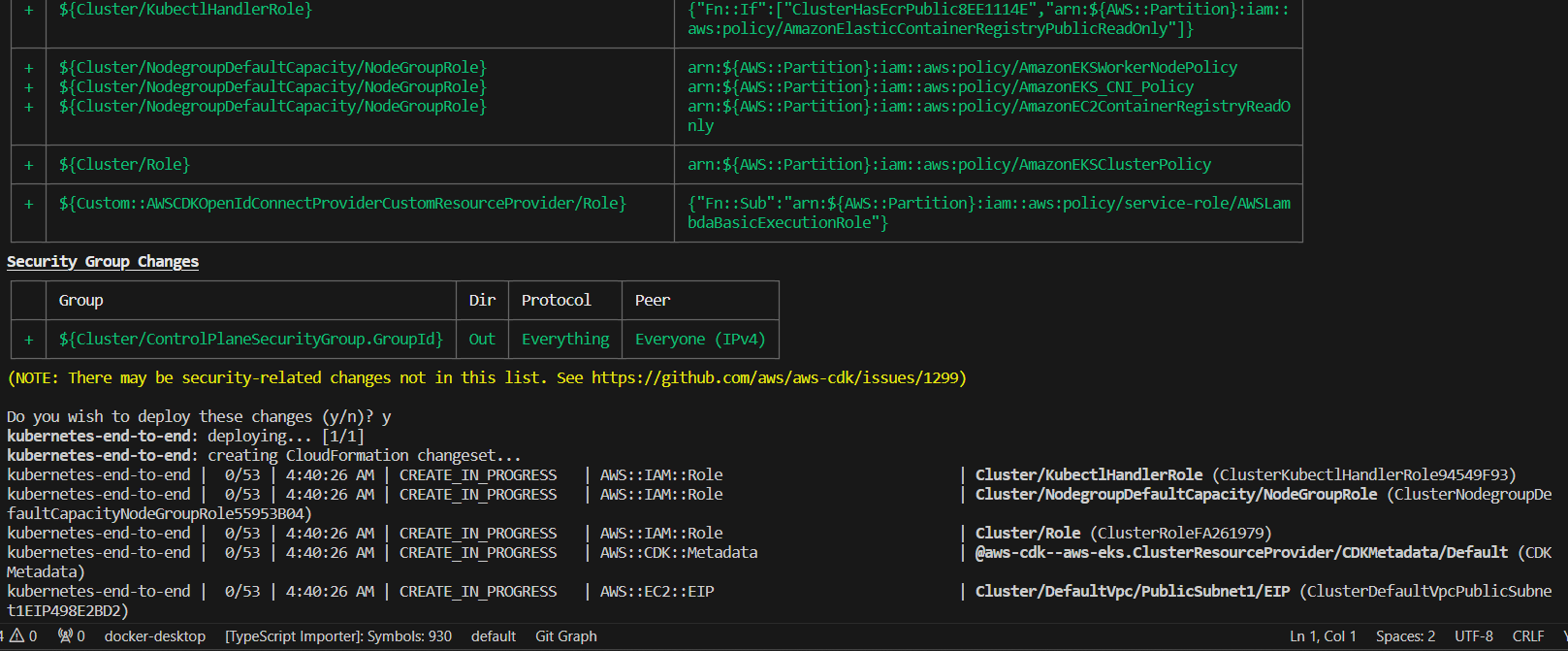
Task: Click bold Cluster/NodegroupDefaultCapacity/NodeGroupRole log entry
Action: click(x=1175, y=495)
